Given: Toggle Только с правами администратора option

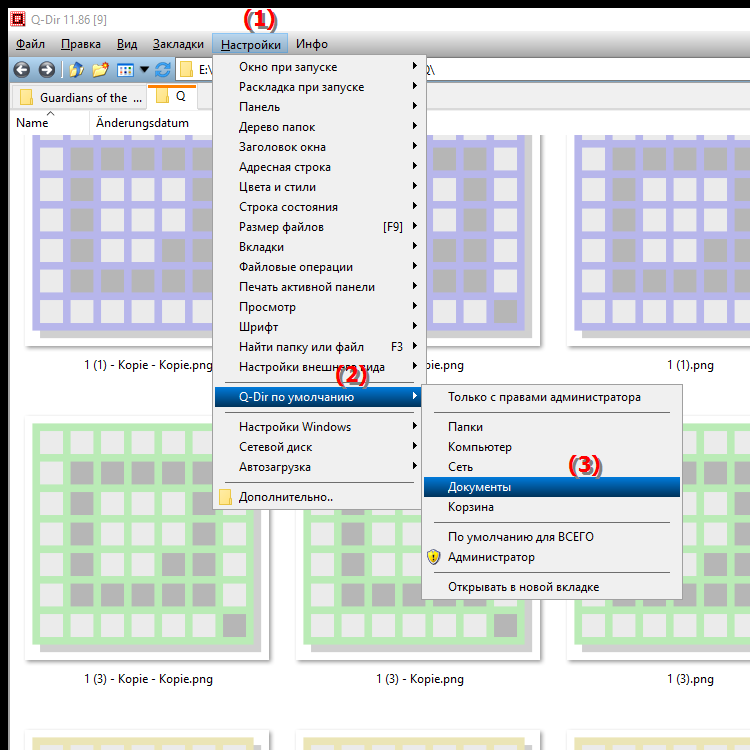Looking at the screenshot, I should point(551,397).
